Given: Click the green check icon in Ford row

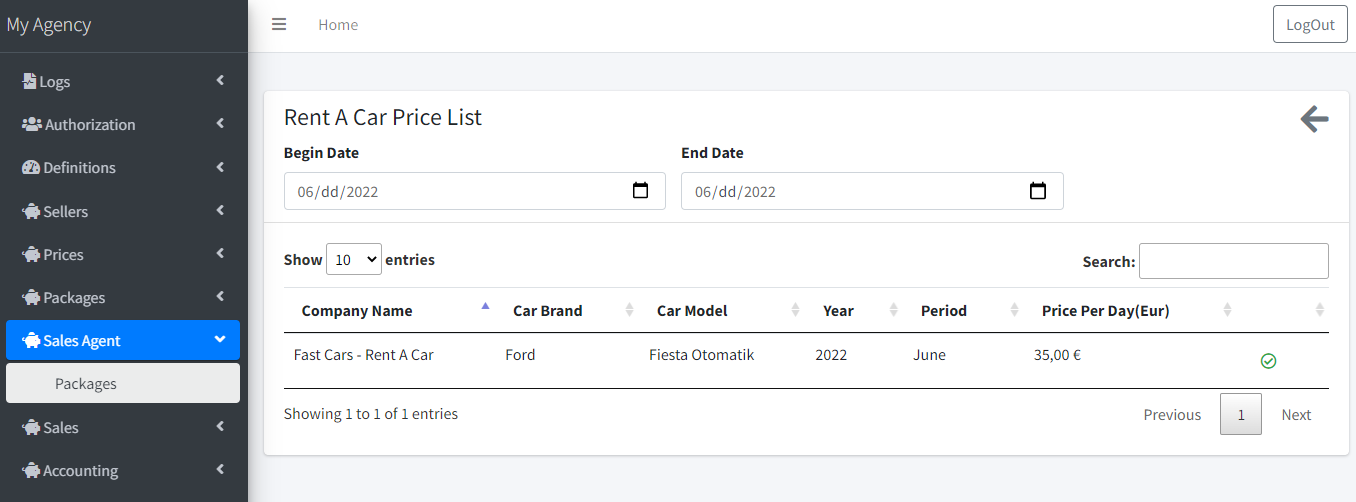Looking at the screenshot, I should [1268, 361].
